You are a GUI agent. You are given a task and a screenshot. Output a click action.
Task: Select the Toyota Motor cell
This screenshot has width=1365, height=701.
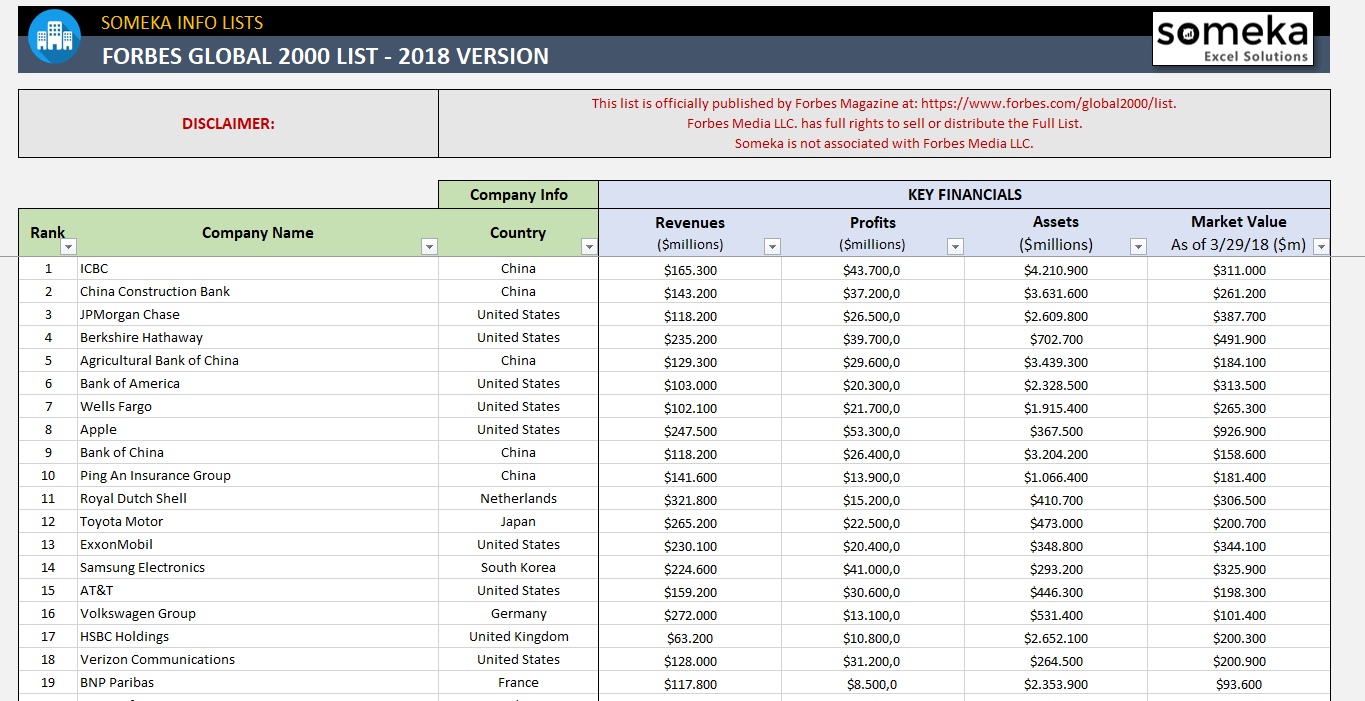click(258, 522)
